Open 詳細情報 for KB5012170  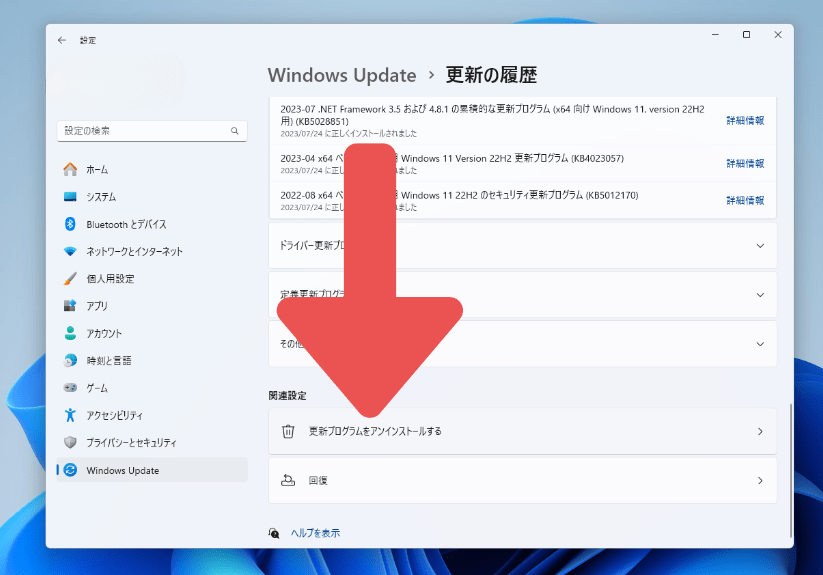coord(745,200)
